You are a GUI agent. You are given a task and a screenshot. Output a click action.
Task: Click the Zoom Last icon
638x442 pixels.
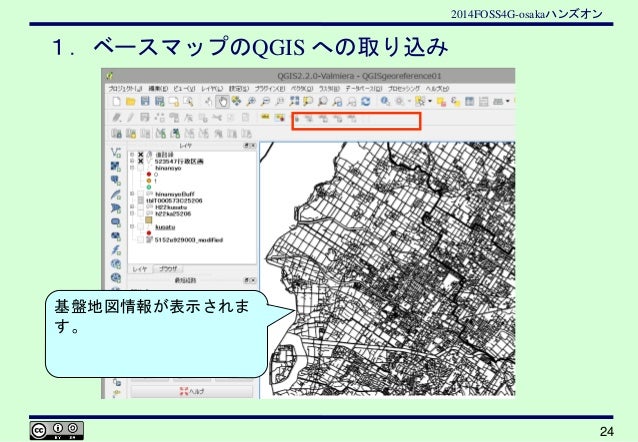pos(337,101)
